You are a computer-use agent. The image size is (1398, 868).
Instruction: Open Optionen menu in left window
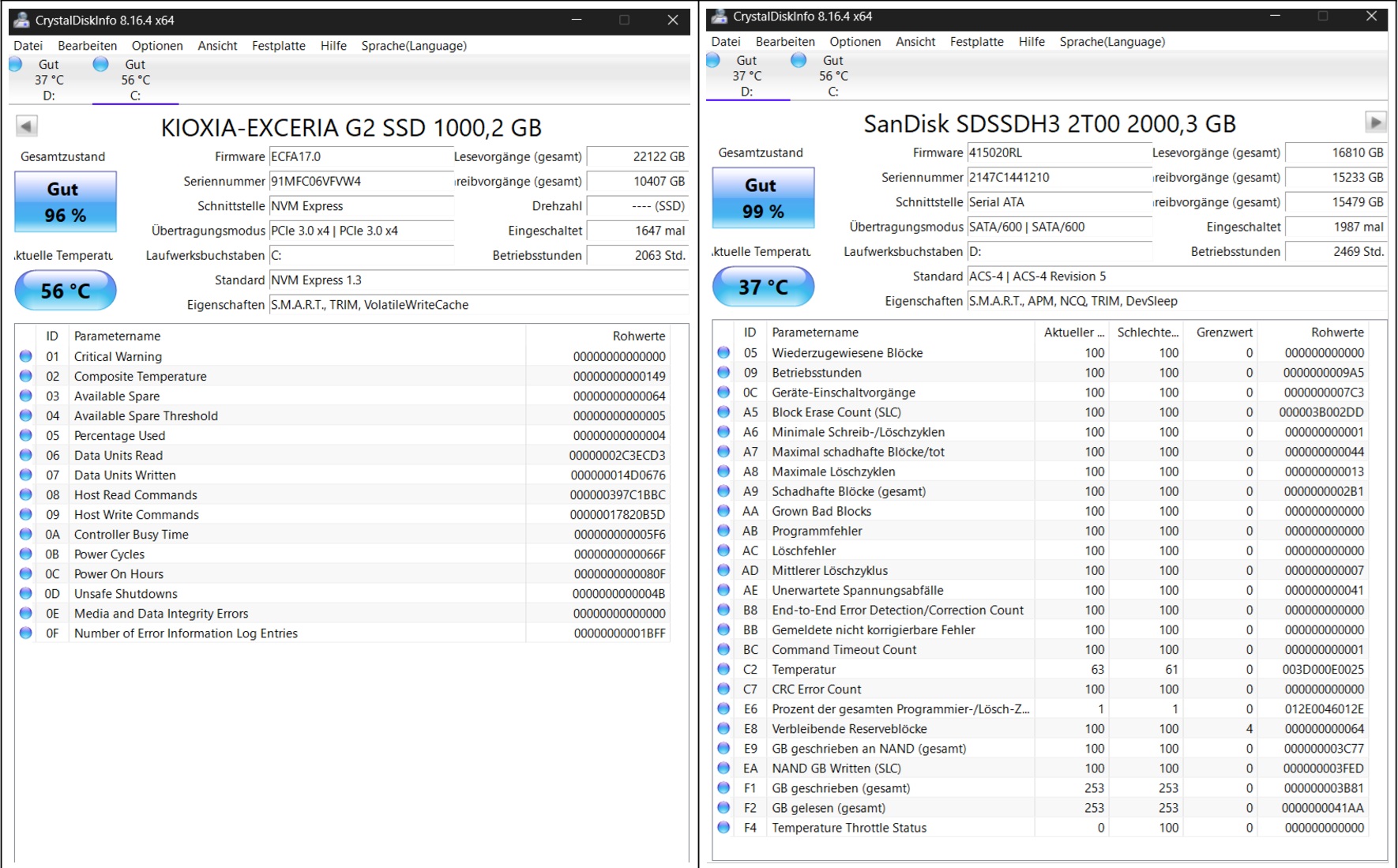[157, 46]
